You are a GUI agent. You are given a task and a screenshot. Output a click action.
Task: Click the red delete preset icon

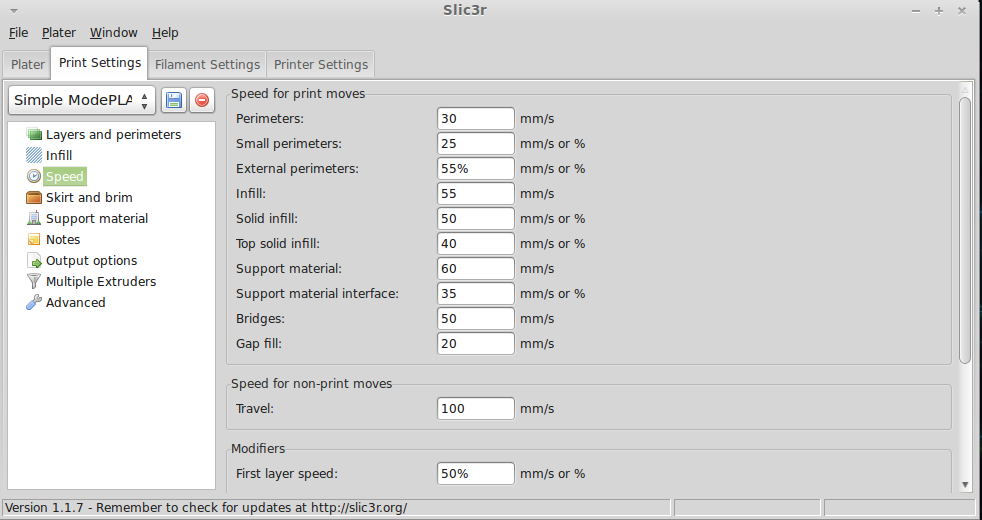coord(202,100)
